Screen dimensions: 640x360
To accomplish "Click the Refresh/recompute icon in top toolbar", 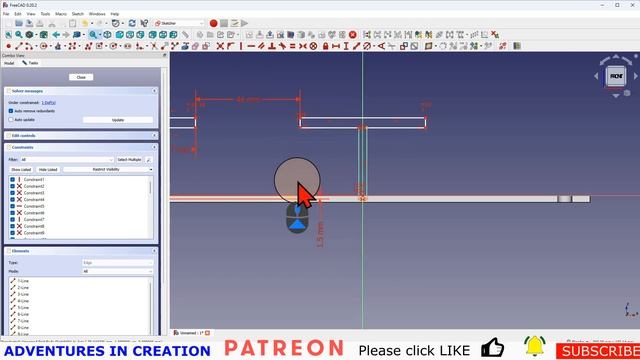I will point(132,23).
